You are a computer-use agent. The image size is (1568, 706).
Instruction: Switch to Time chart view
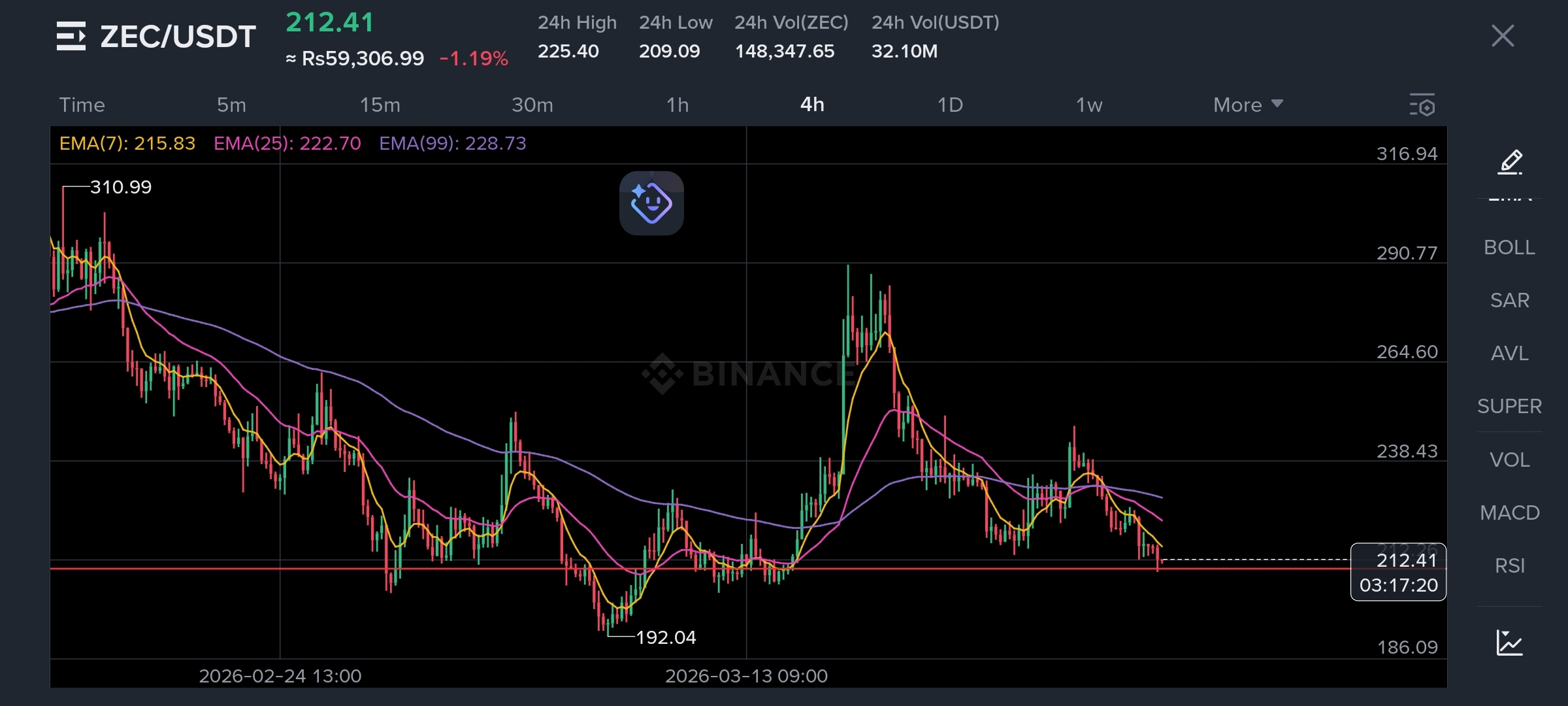tap(82, 105)
